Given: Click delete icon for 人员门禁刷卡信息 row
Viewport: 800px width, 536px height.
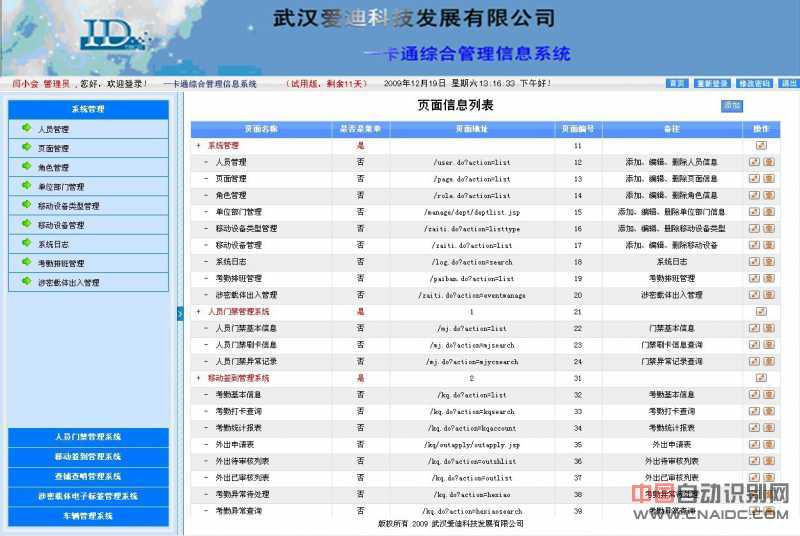Looking at the screenshot, I should point(769,345).
